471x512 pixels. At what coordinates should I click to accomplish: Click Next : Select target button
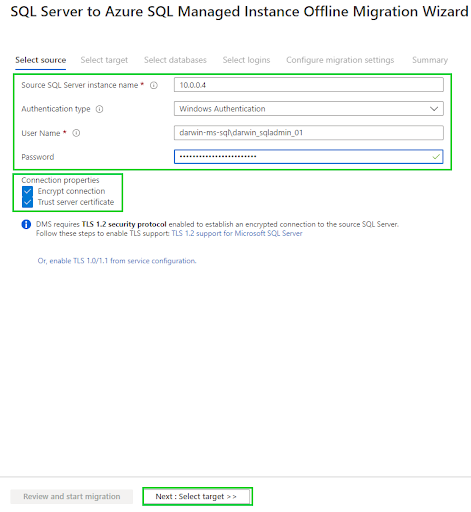click(x=196, y=496)
